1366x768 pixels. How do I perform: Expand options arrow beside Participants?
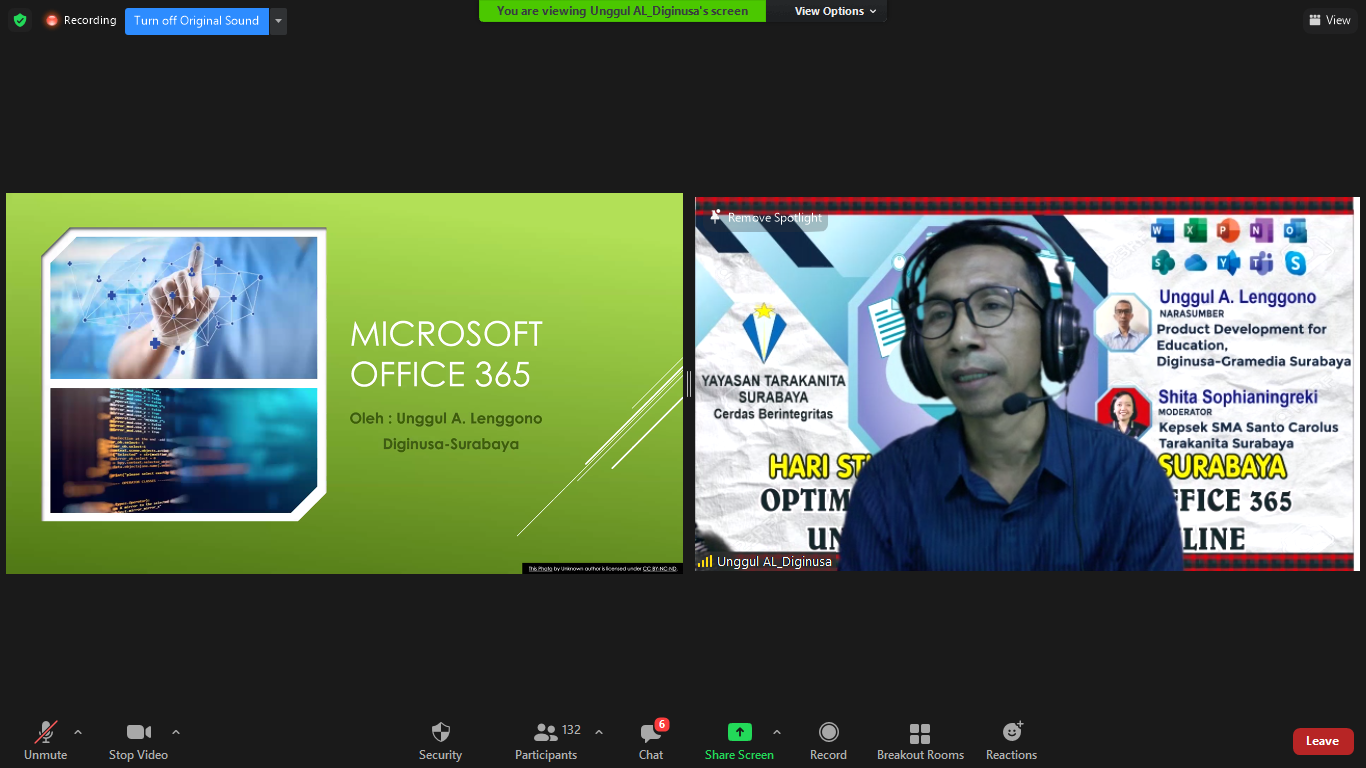coord(599,732)
